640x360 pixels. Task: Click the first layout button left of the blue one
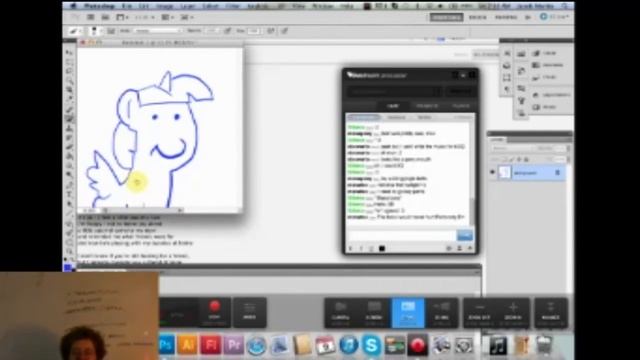(374, 313)
